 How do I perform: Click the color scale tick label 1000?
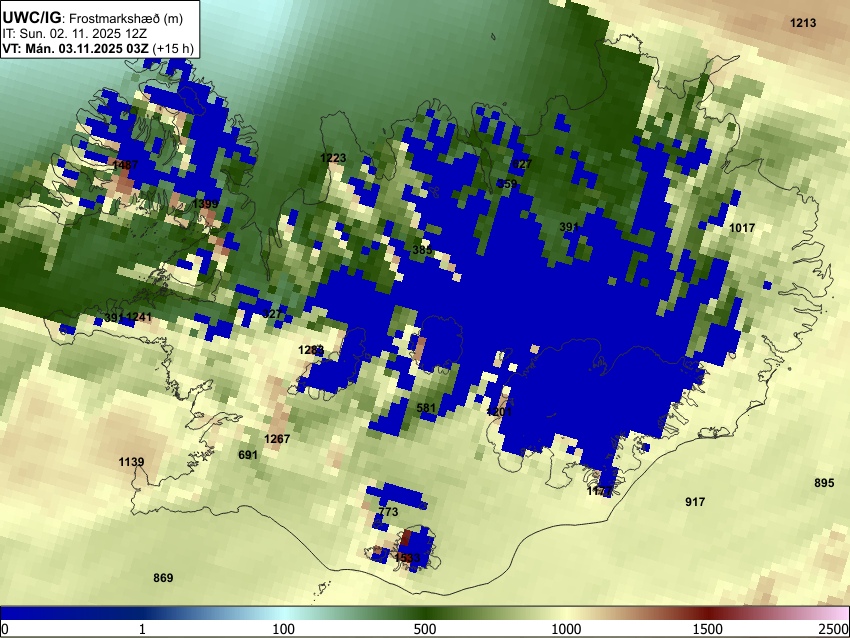click(x=566, y=629)
